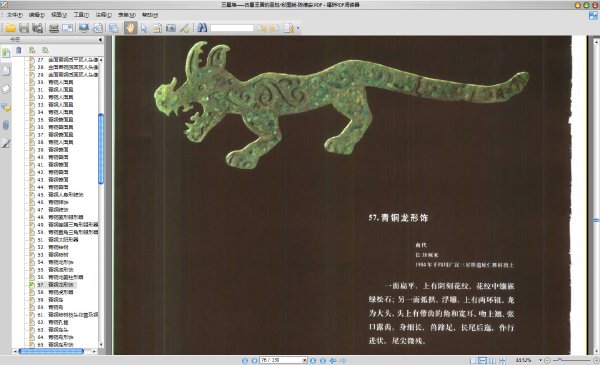This screenshot has height=365, width=600.
Task: Open the 编辑 (Edit) menu
Action: click(x=37, y=15)
